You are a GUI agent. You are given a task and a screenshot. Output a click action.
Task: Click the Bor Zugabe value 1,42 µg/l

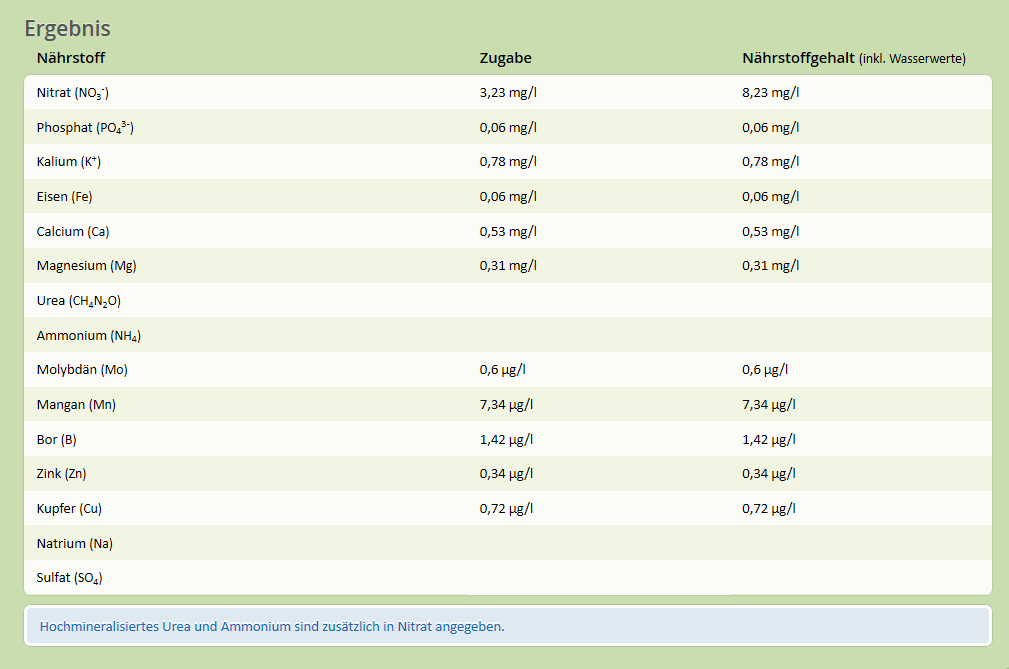pos(506,439)
